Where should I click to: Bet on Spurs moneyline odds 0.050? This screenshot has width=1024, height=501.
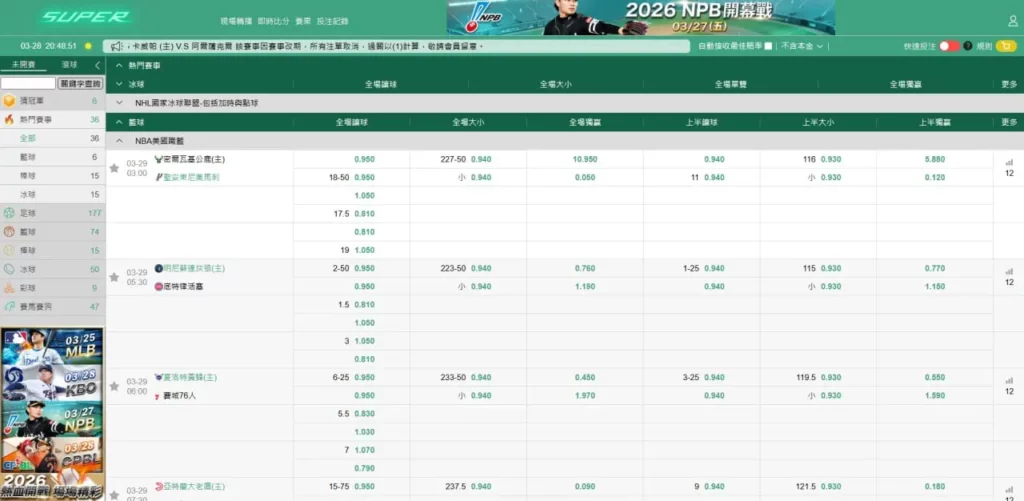(x=585, y=177)
